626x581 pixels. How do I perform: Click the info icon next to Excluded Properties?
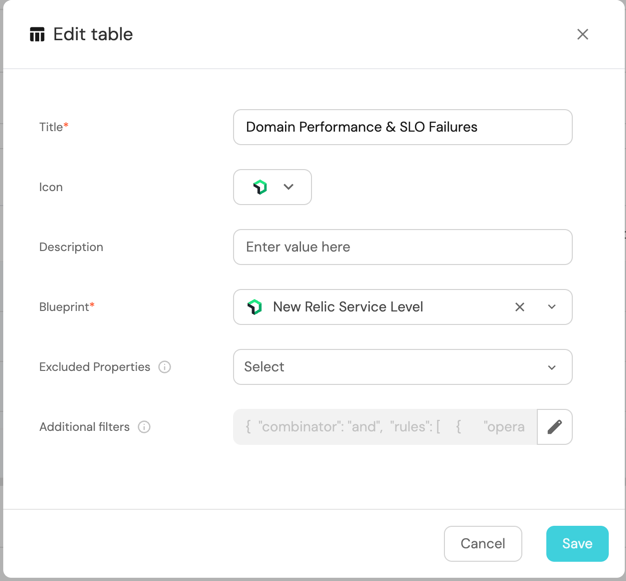pos(165,367)
